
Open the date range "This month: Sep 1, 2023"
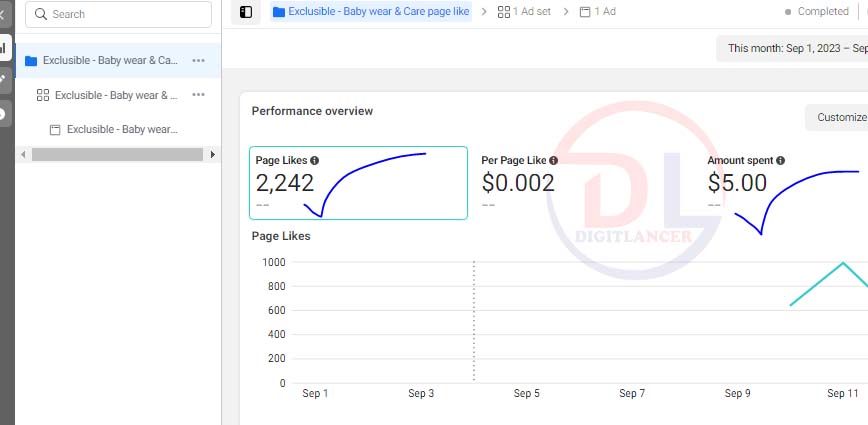click(792, 48)
